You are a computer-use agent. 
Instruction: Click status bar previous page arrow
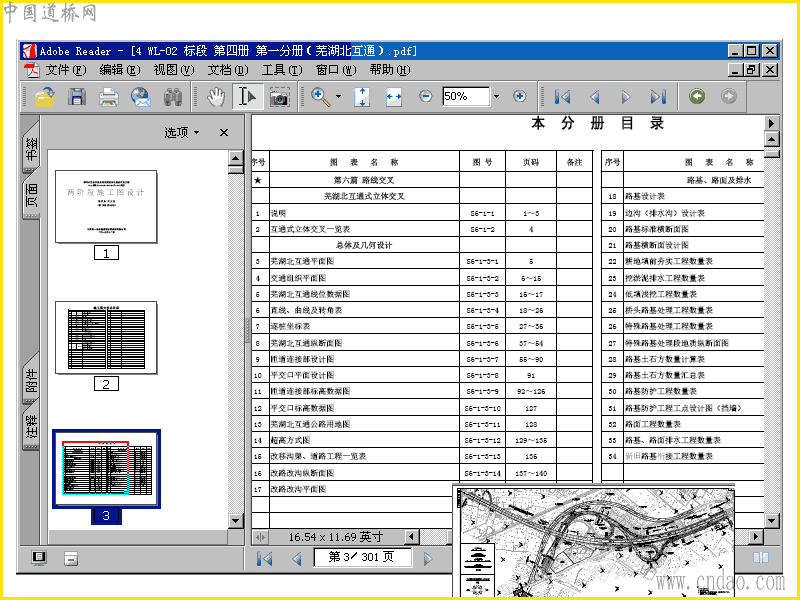pos(297,559)
